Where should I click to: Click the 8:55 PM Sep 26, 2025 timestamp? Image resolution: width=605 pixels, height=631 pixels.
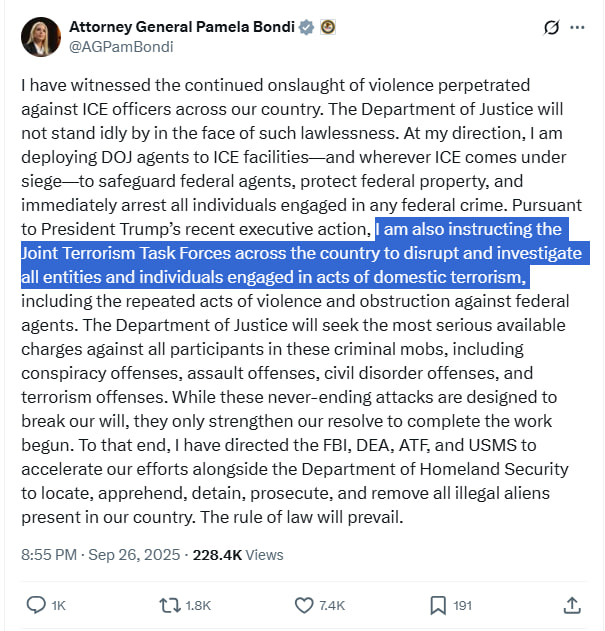101,555
